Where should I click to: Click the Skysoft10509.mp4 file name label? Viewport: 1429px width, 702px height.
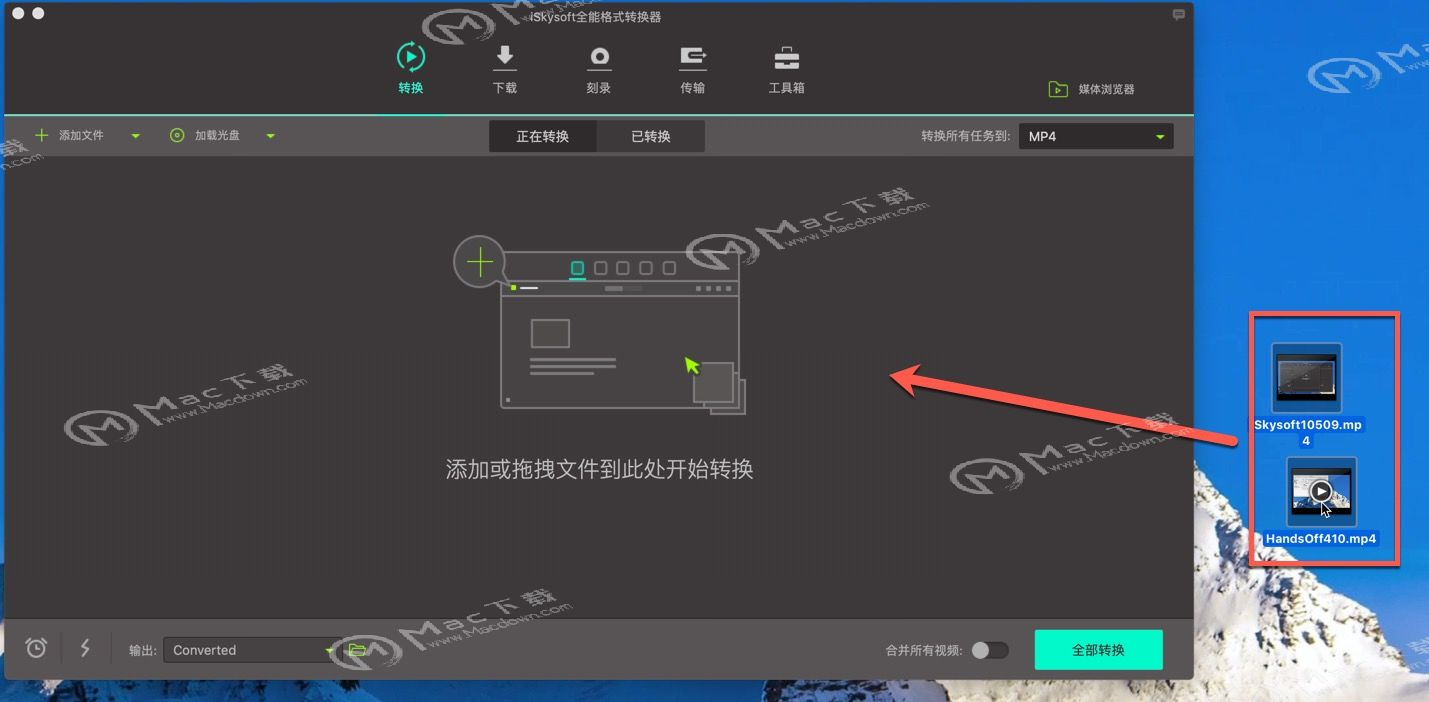pos(1307,433)
